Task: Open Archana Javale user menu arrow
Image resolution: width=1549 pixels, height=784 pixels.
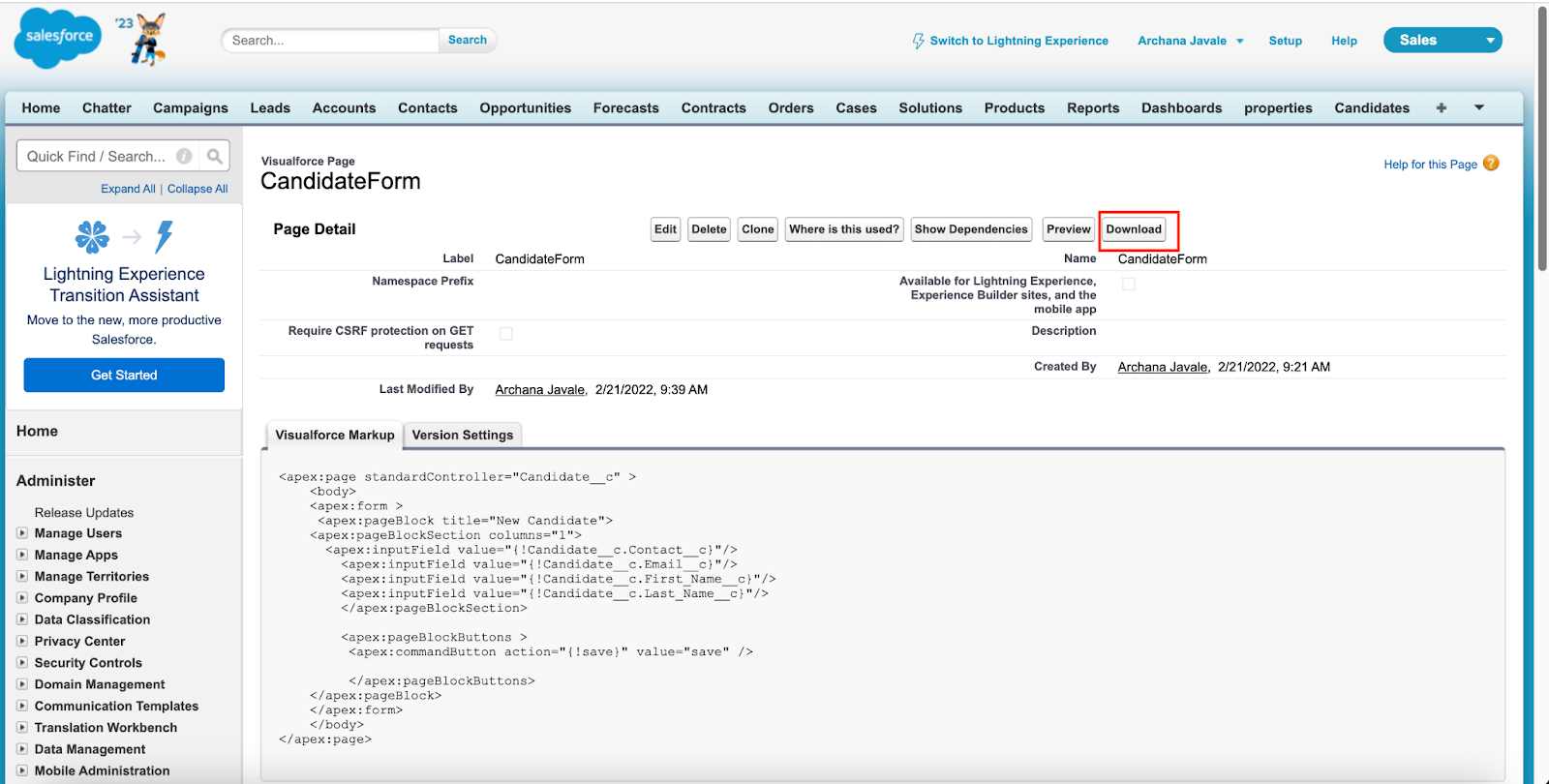Action: click(1239, 42)
